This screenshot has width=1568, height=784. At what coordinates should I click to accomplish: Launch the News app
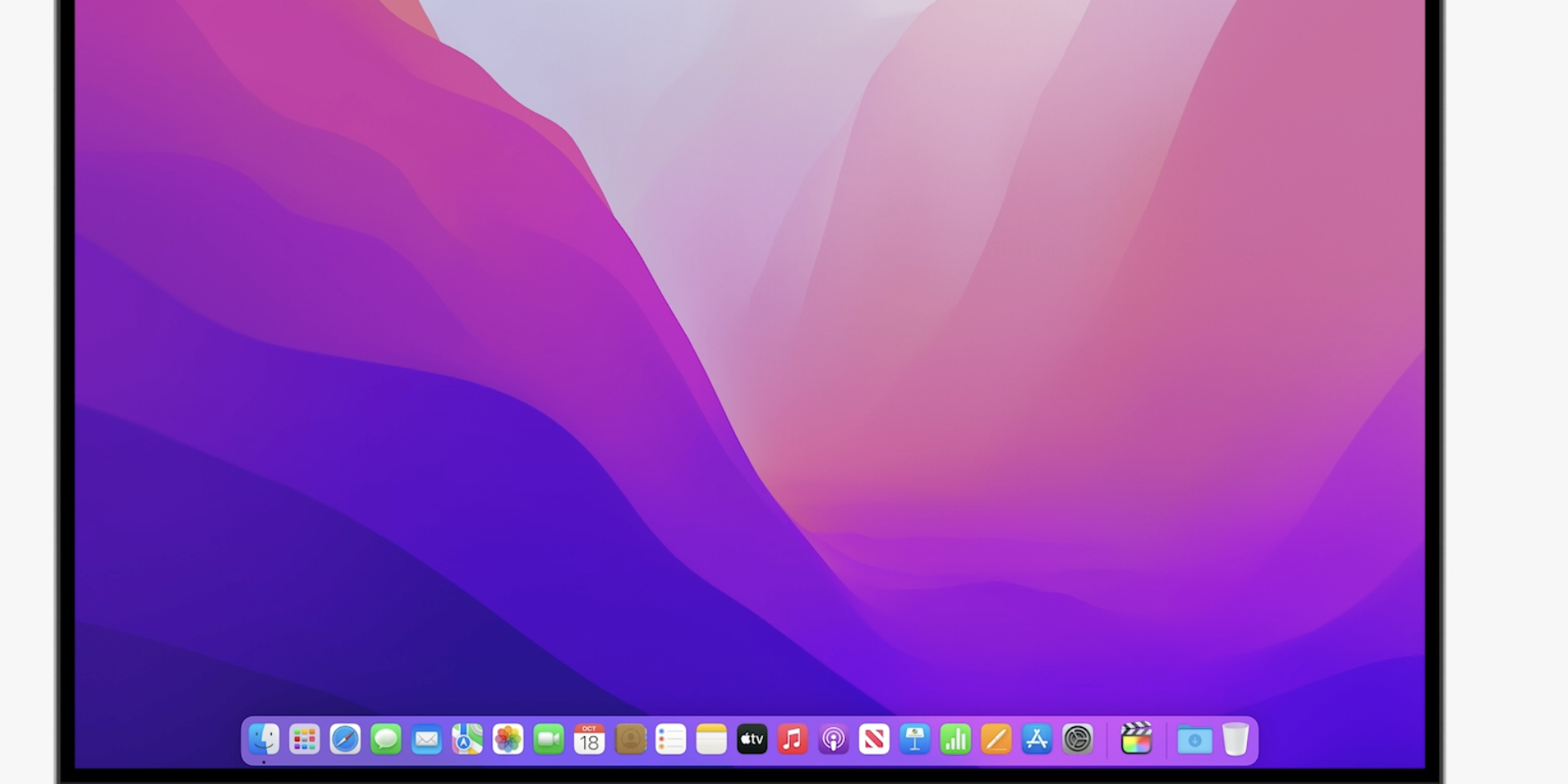click(x=874, y=739)
